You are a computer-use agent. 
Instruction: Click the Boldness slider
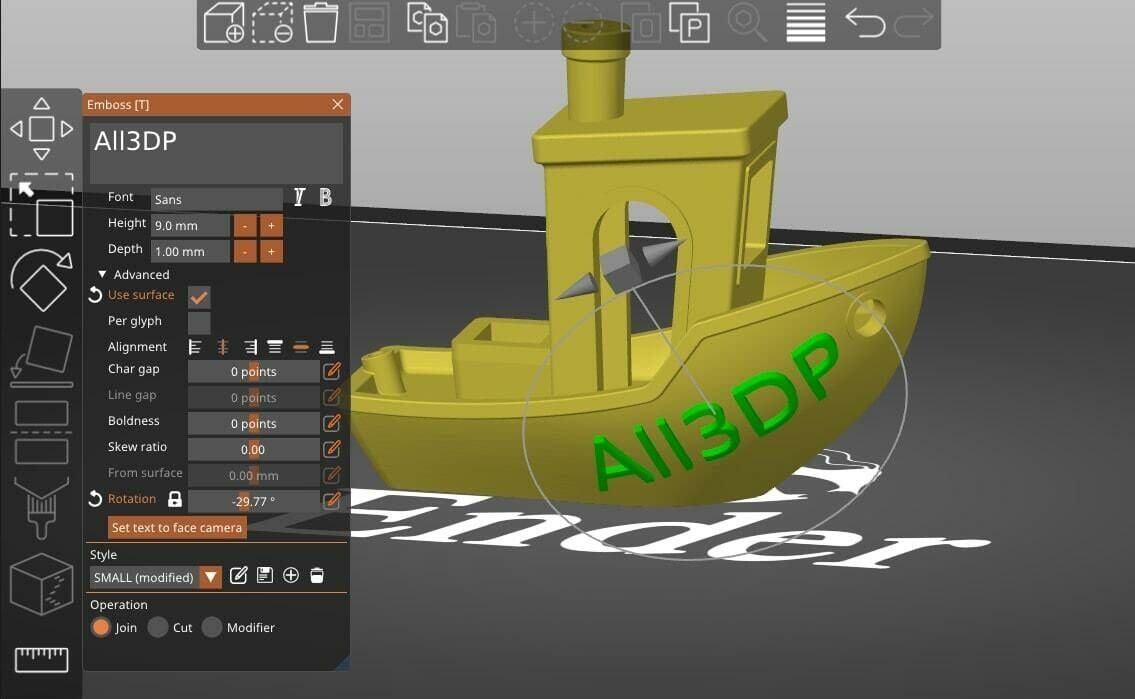click(253, 423)
